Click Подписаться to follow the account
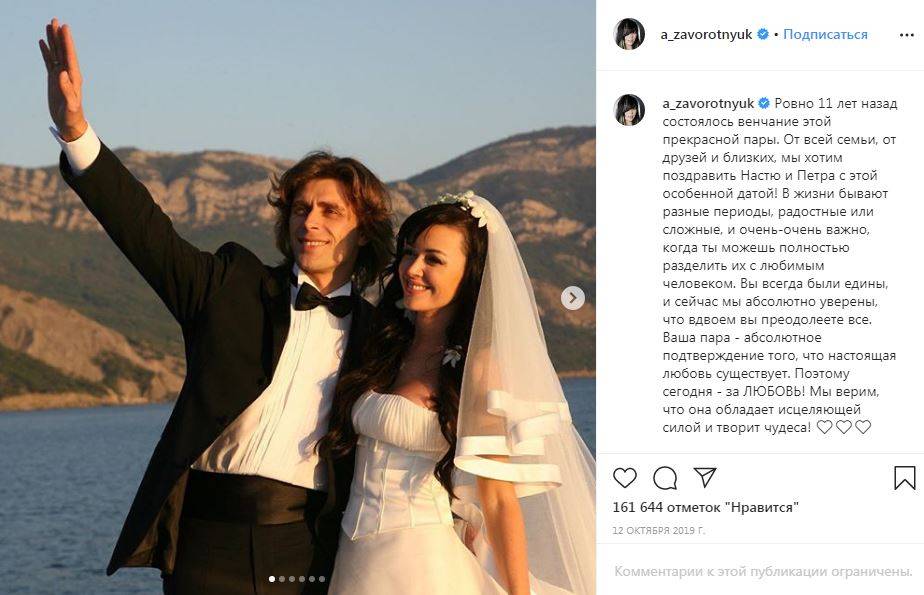Viewport: 924px width, 595px height. [825, 34]
